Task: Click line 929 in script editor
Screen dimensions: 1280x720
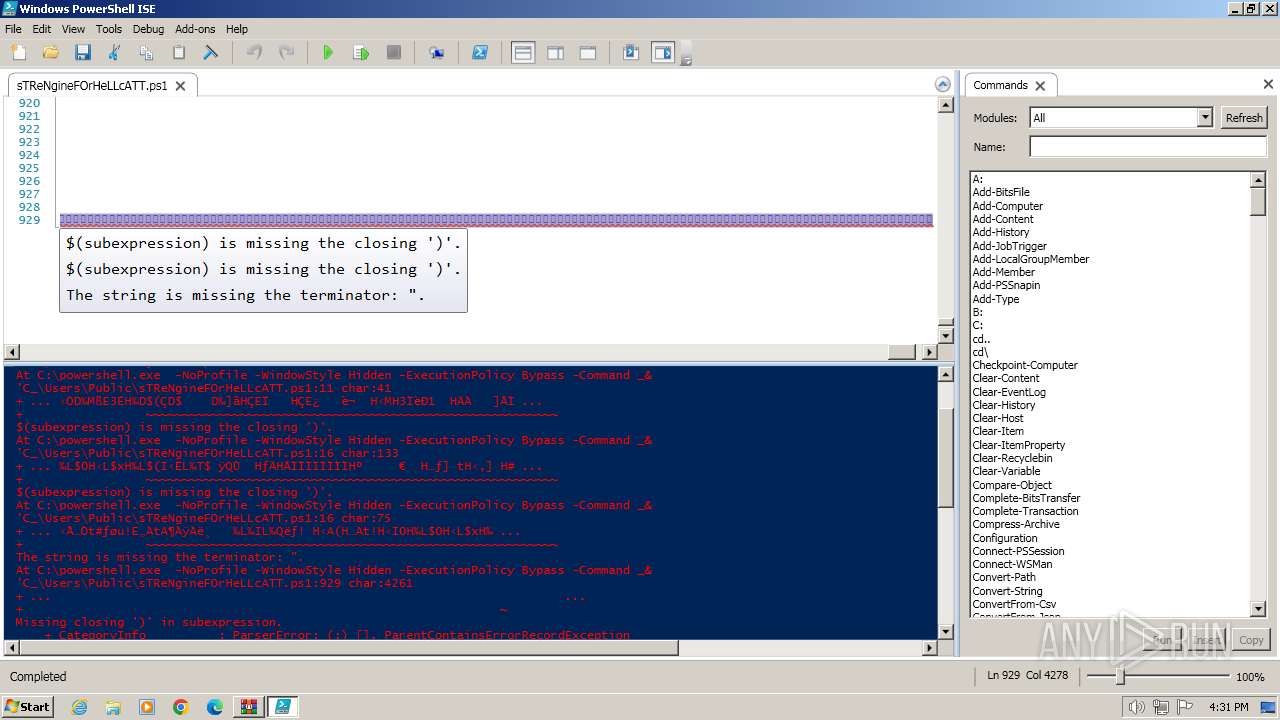Action: click(x=496, y=220)
